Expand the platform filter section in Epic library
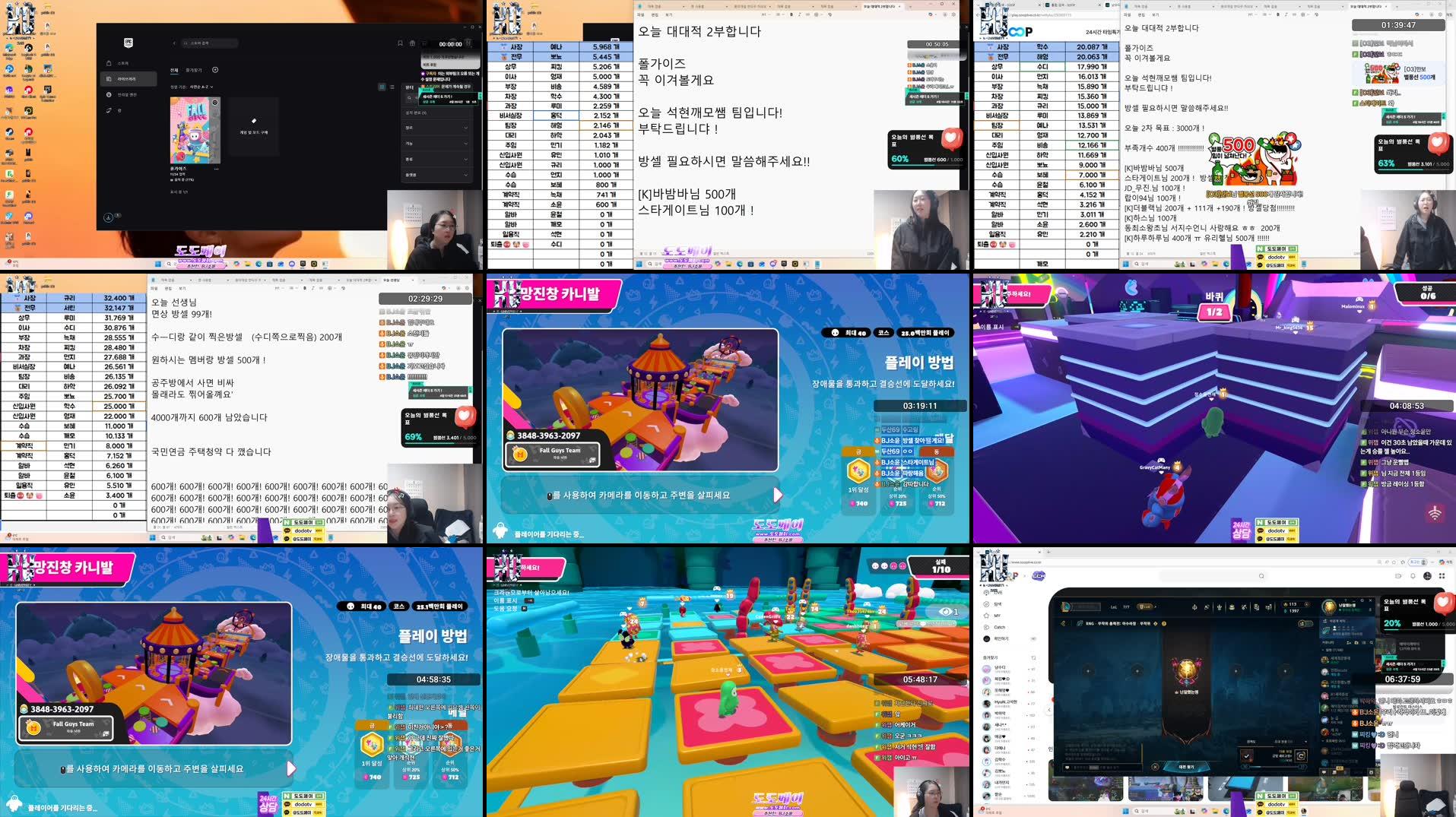 point(411,175)
